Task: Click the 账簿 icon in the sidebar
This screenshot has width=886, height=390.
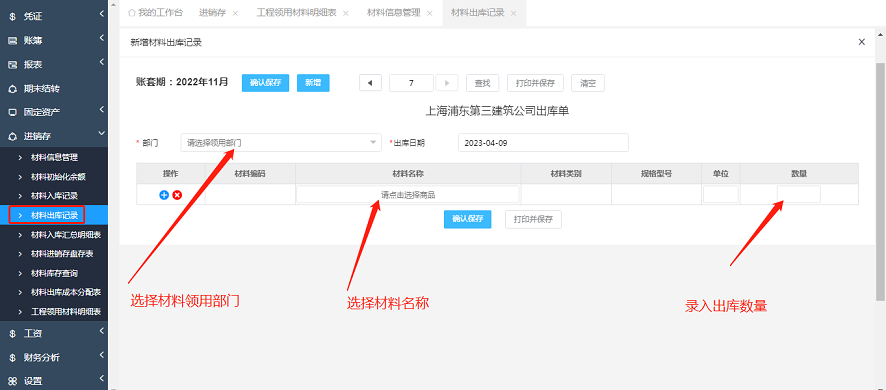Action: (12, 41)
